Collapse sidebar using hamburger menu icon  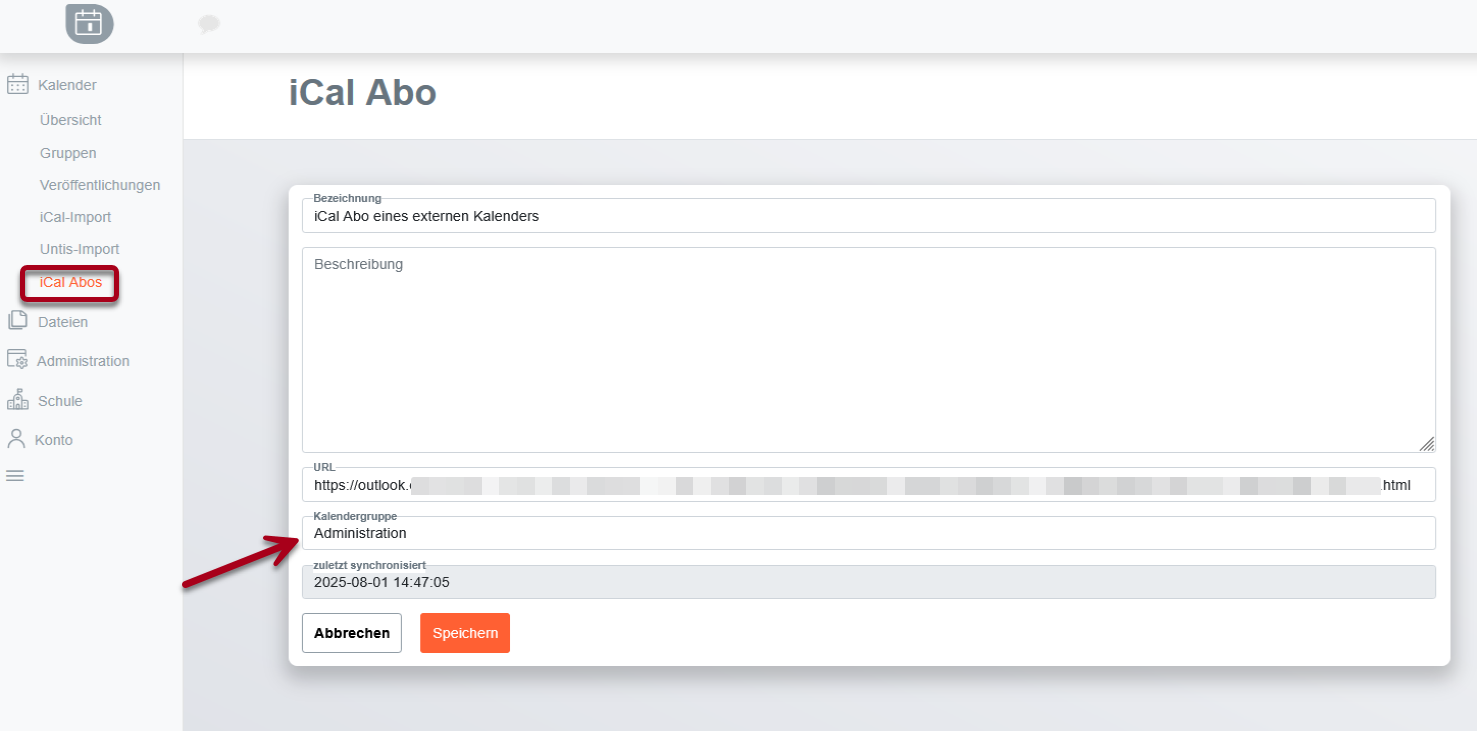(15, 476)
